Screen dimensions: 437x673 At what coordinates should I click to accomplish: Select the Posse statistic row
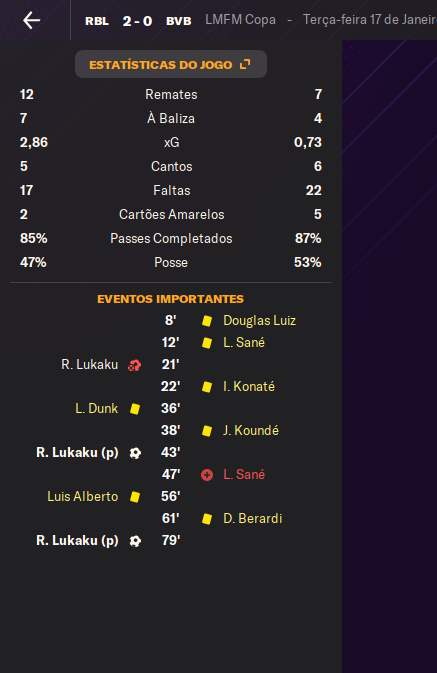tap(171, 262)
